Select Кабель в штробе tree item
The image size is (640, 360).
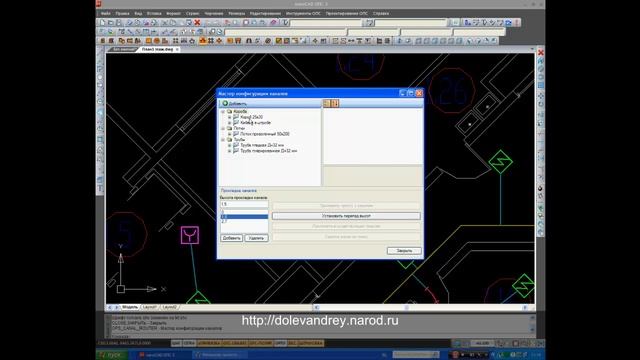(x=256, y=123)
